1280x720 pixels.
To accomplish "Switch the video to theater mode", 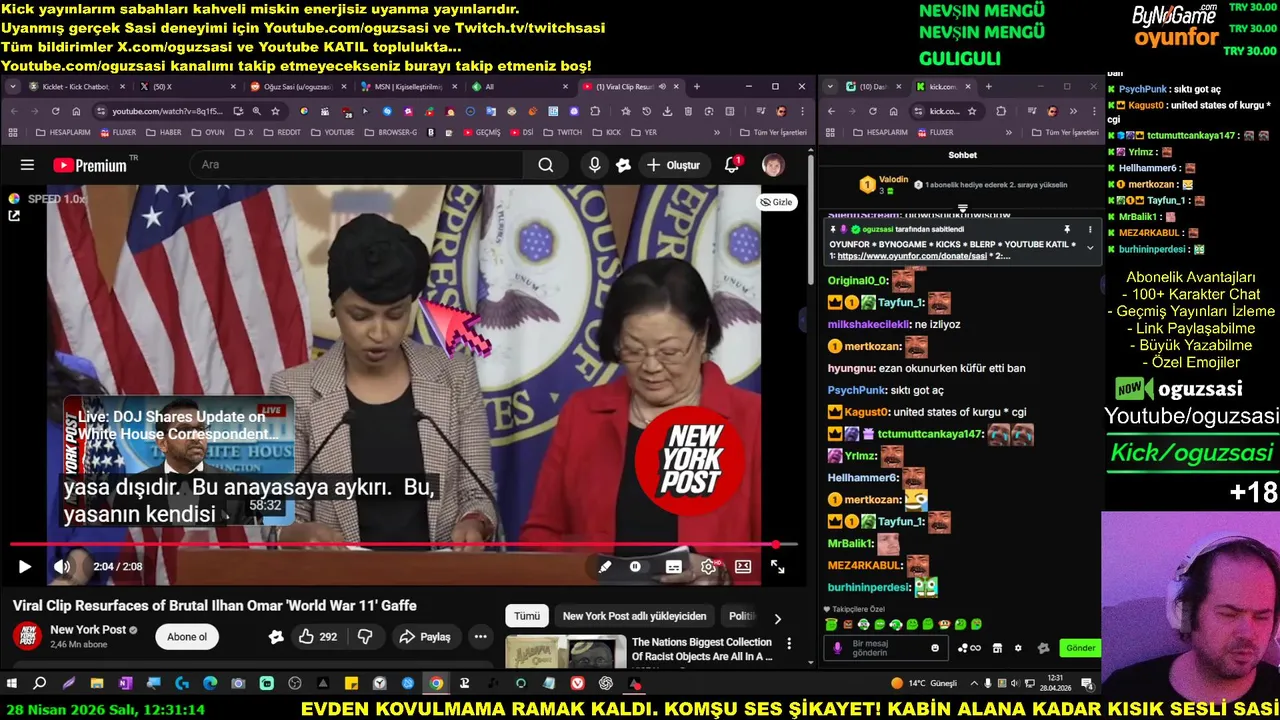I will tap(743, 567).
